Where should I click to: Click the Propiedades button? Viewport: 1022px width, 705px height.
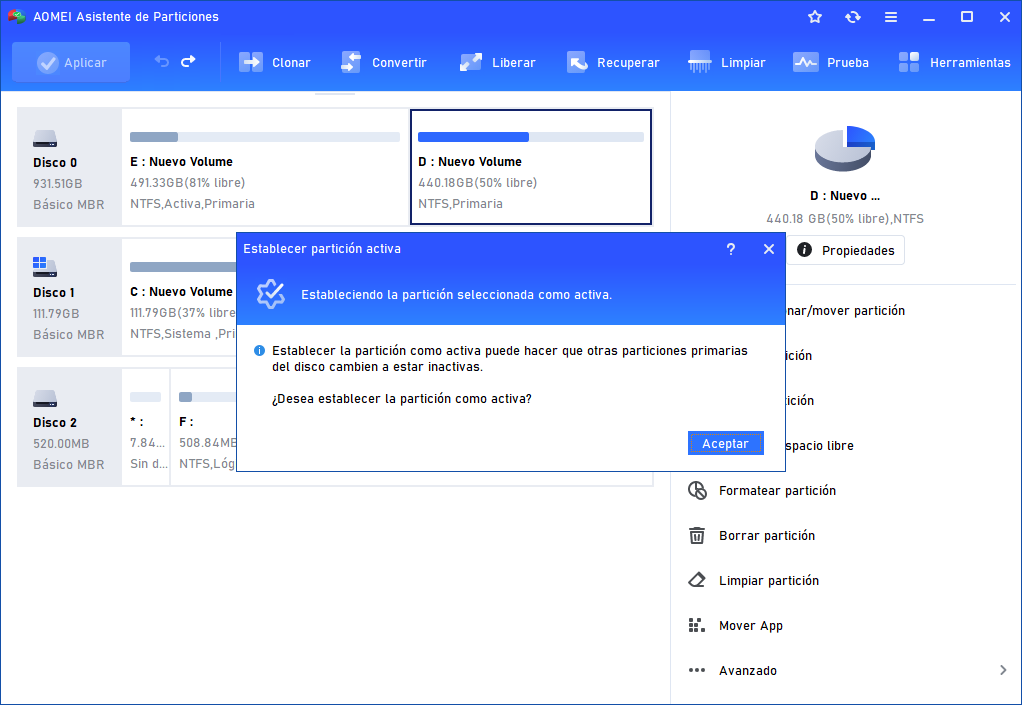tap(845, 250)
